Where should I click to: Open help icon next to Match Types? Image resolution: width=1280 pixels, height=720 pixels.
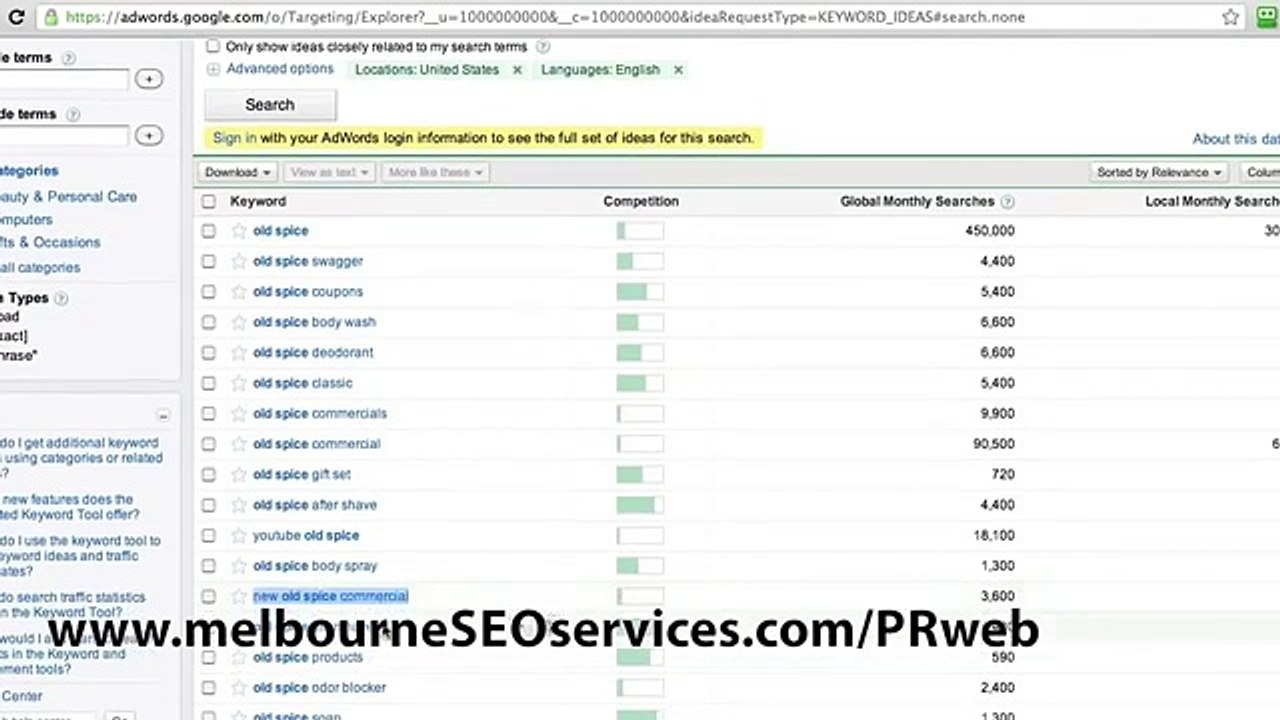click(x=61, y=298)
